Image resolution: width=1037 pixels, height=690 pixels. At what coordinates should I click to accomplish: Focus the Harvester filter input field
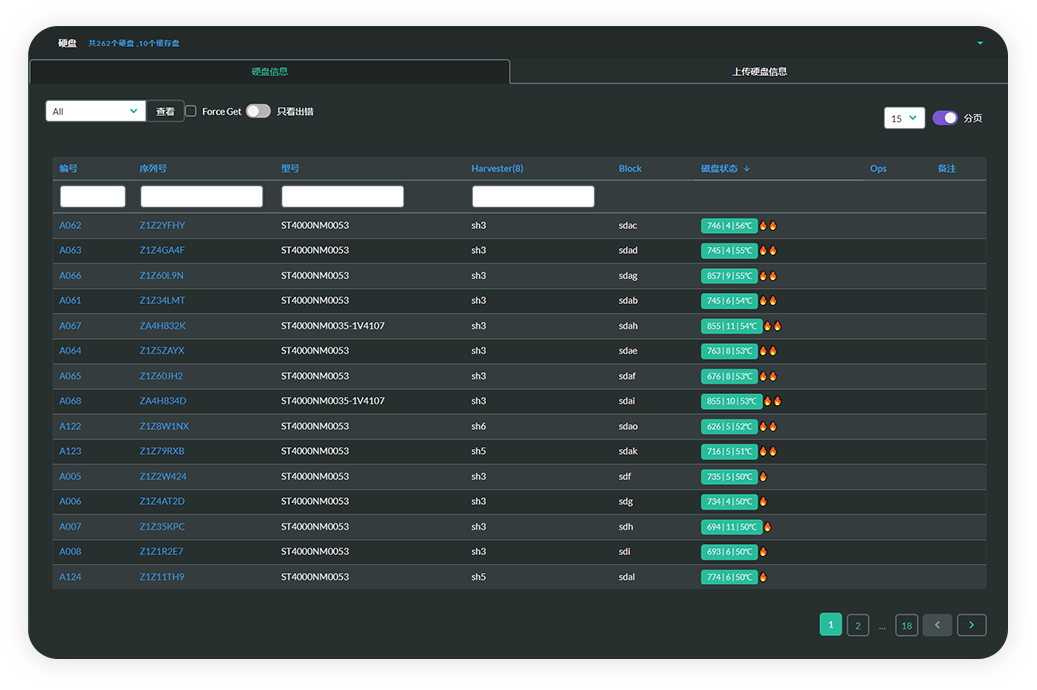coord(533,196)
